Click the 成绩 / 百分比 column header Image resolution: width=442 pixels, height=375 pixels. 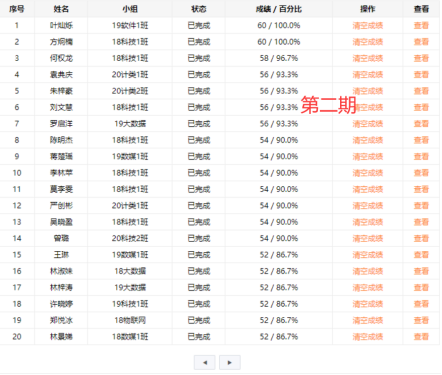[279, 9]
